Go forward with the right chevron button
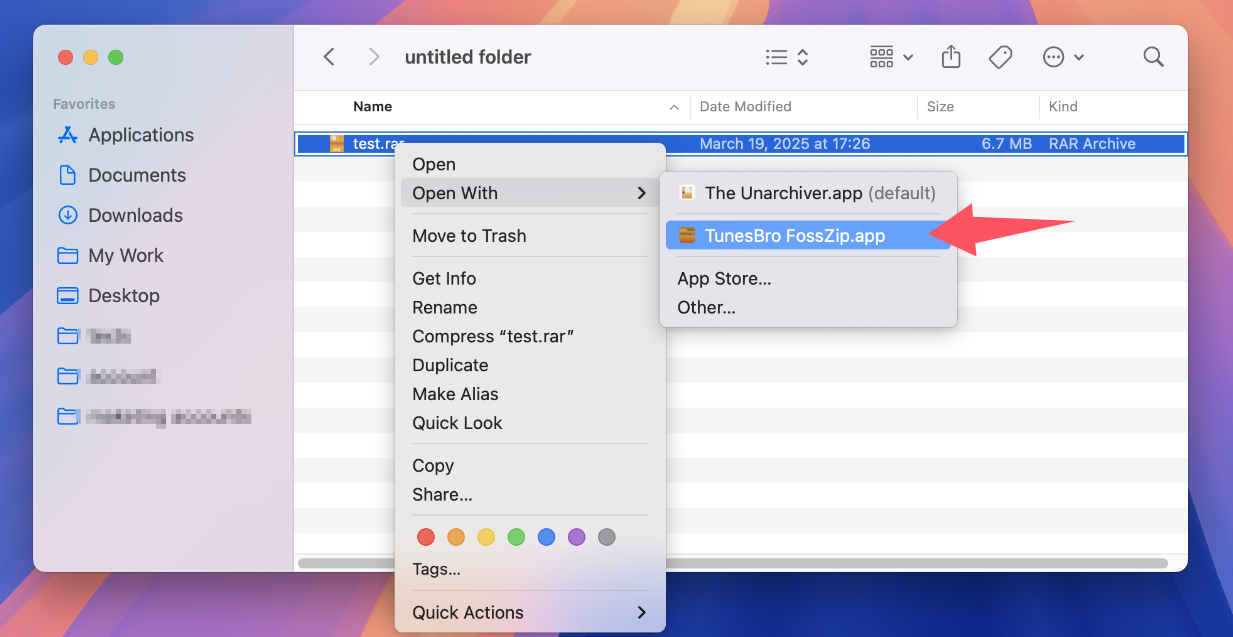This screenshot has height=637, width=1233. click(x=374, y=57)
